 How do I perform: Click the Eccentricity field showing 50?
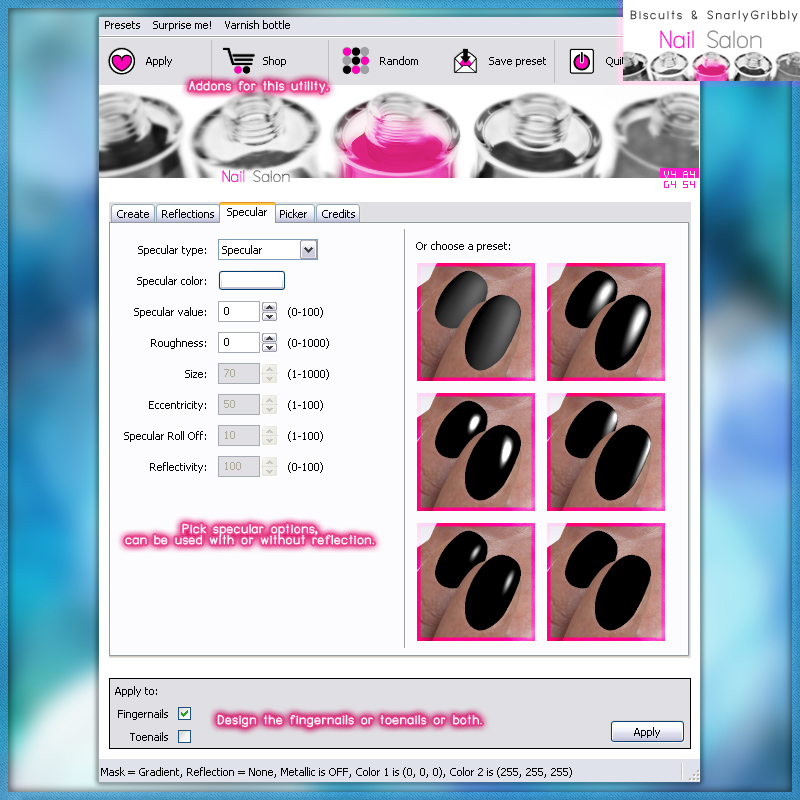coord(239,405)
